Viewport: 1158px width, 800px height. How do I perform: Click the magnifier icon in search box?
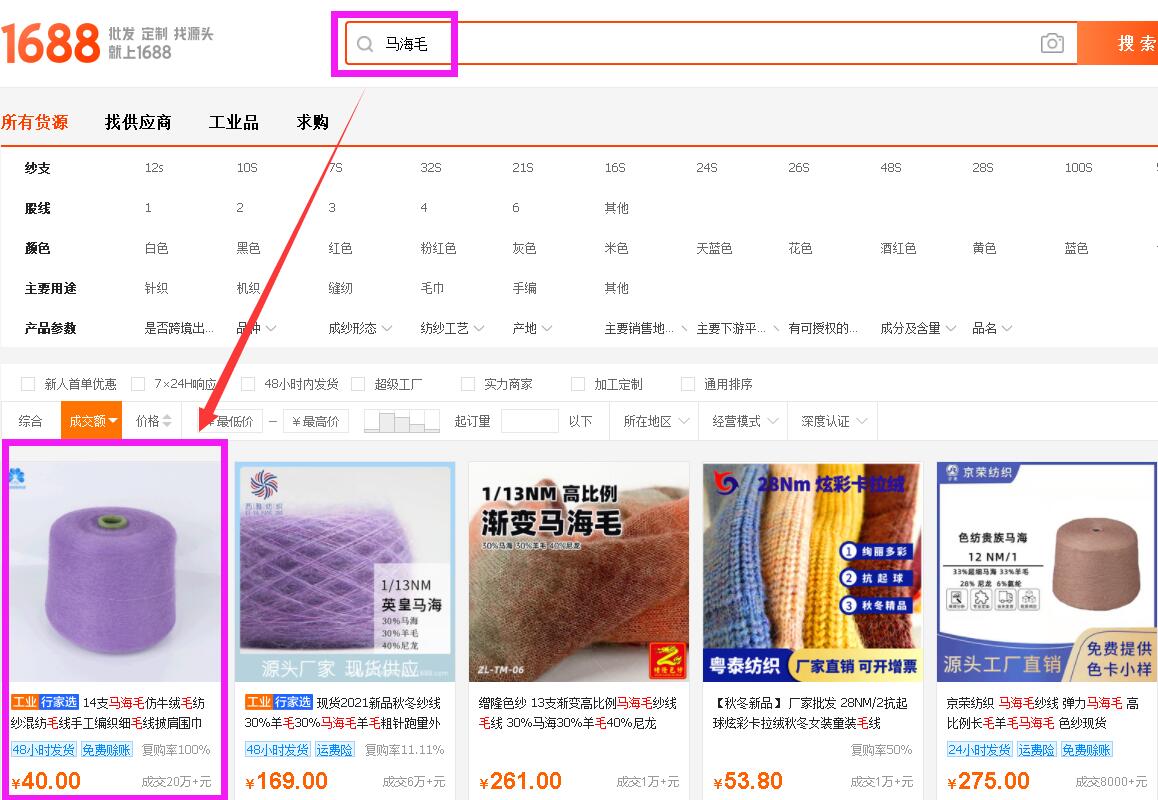tap(365, 44)
